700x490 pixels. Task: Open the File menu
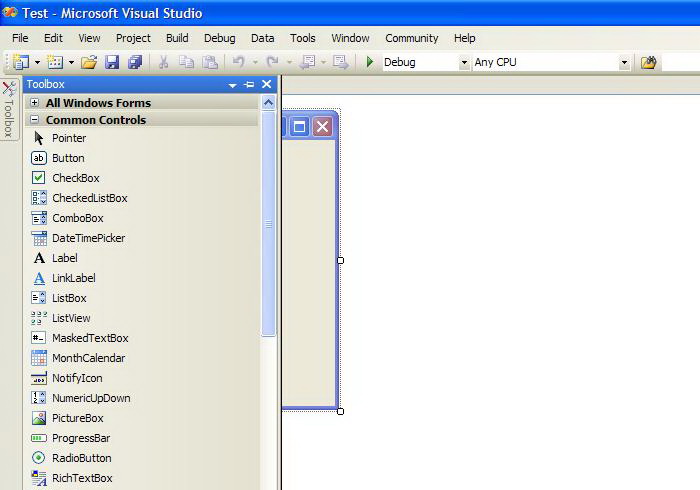point(20,38)
